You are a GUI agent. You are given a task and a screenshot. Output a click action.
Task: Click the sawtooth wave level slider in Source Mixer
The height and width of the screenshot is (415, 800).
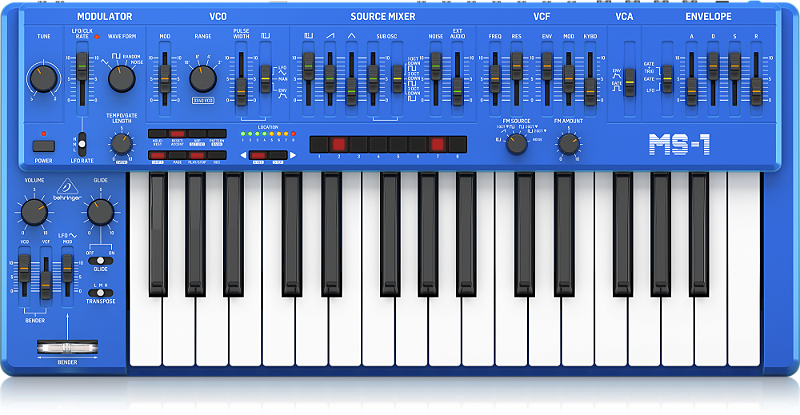click(330, 79)
